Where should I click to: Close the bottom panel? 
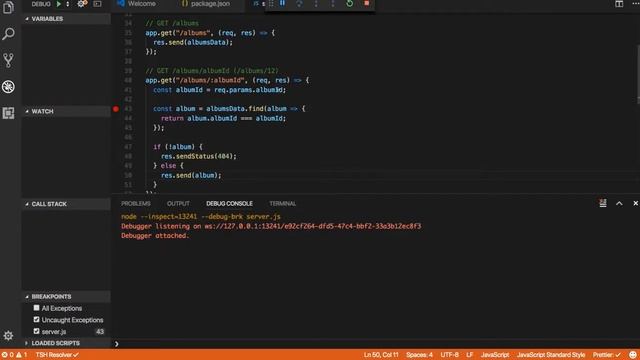click(635, 203)
